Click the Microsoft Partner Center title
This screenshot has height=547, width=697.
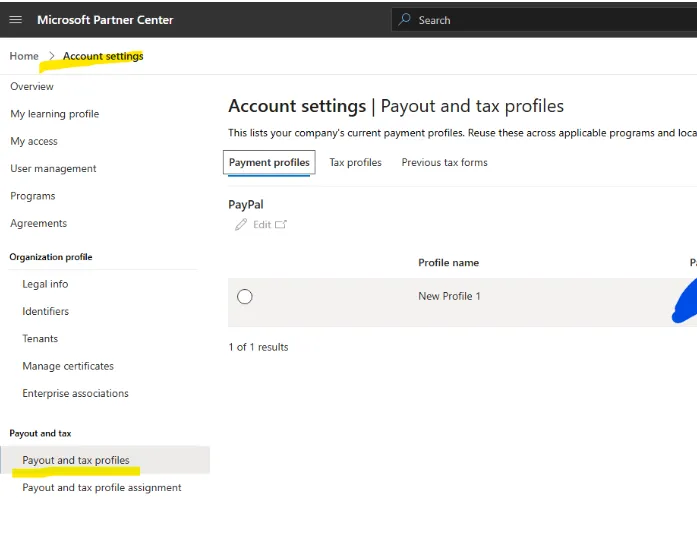[x=105, y=20]
